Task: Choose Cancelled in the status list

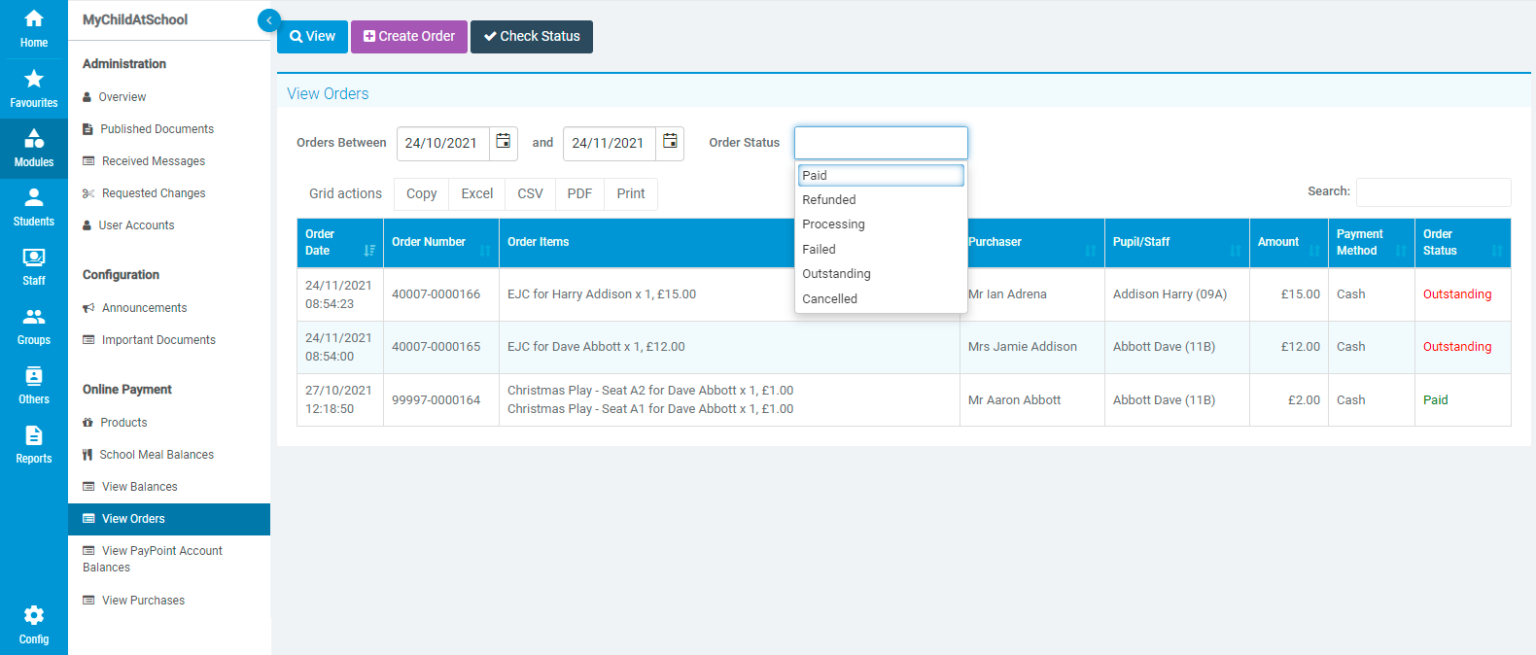Action: pyautogui.click(x=880, y=298)
